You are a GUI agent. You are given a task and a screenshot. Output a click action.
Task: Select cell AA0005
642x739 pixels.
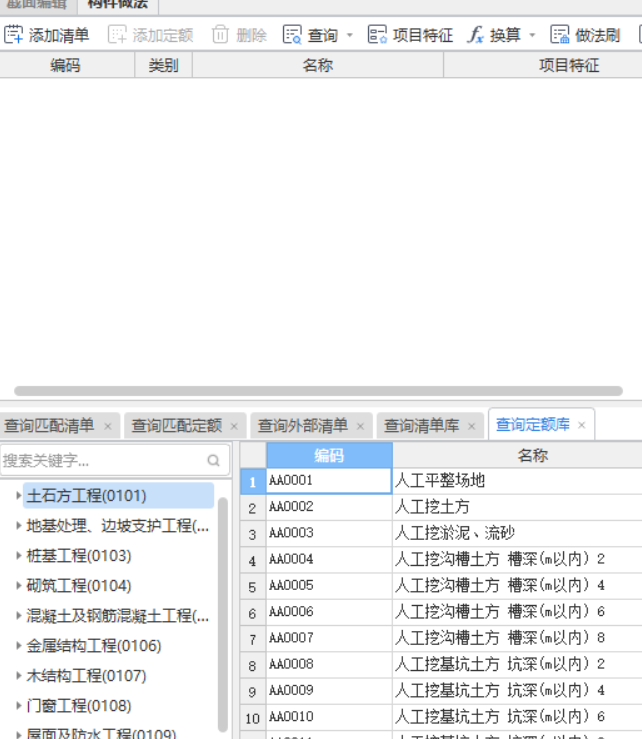pos(329,586)
